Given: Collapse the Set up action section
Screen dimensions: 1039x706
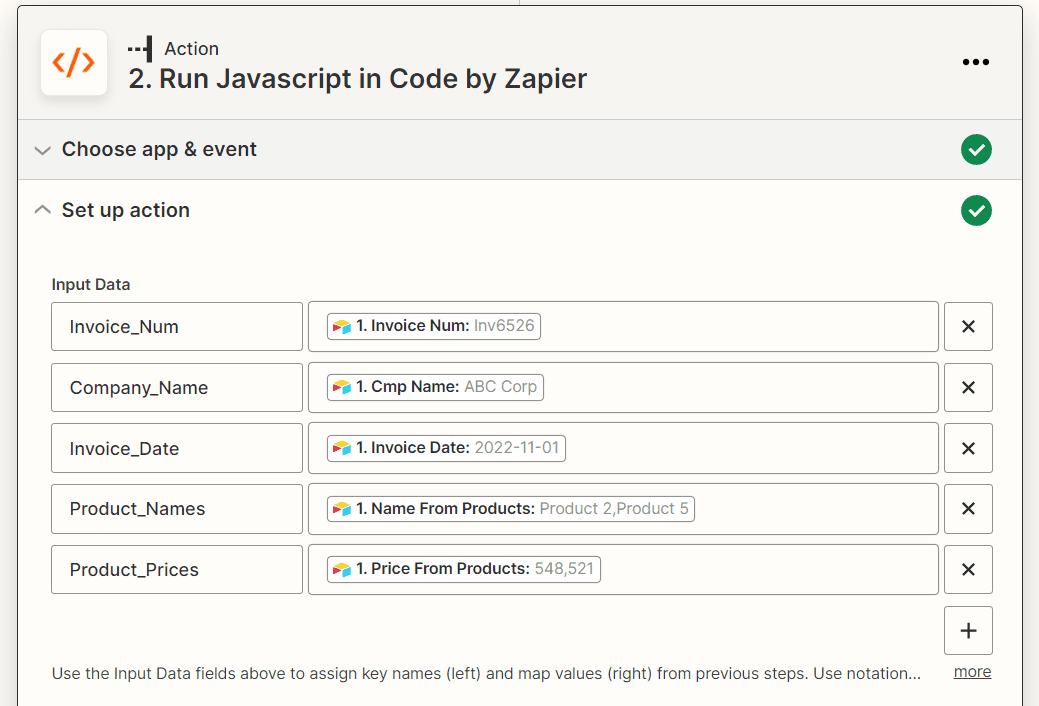Looking at the screenshot, I should click(42, 210).
